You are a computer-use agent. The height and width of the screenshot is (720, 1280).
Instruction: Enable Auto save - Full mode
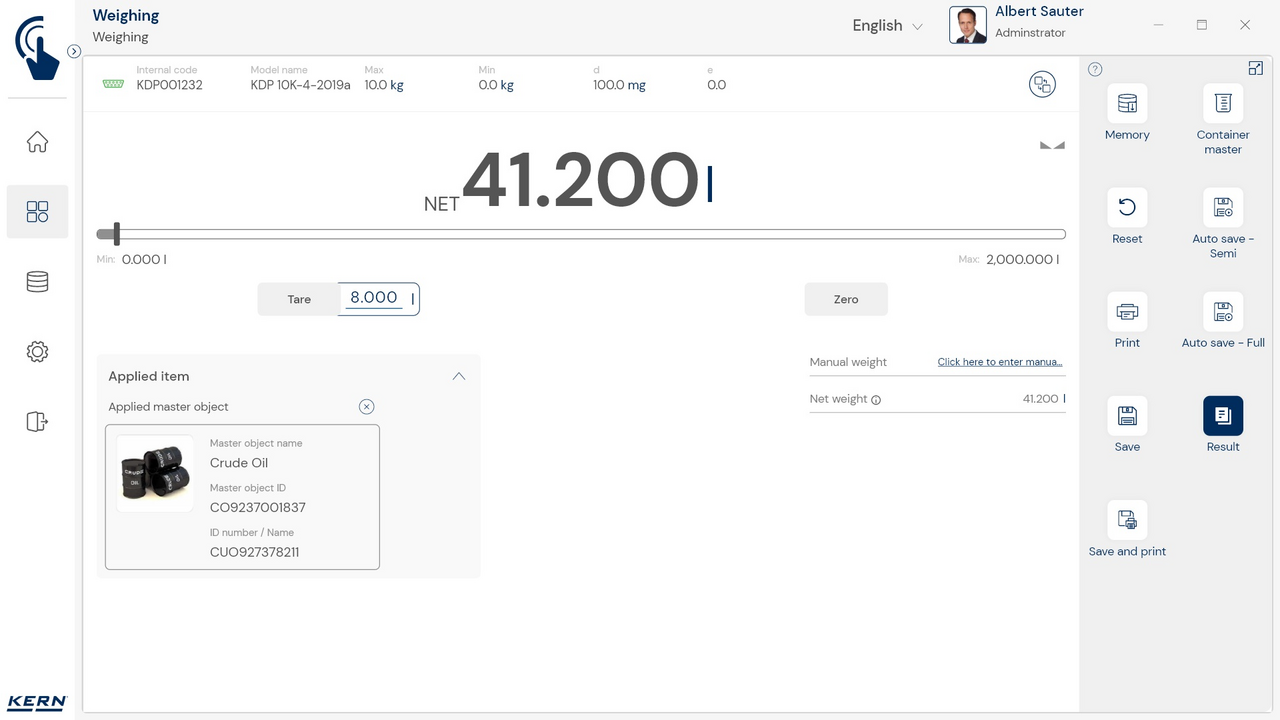[x=1222, y=312]
